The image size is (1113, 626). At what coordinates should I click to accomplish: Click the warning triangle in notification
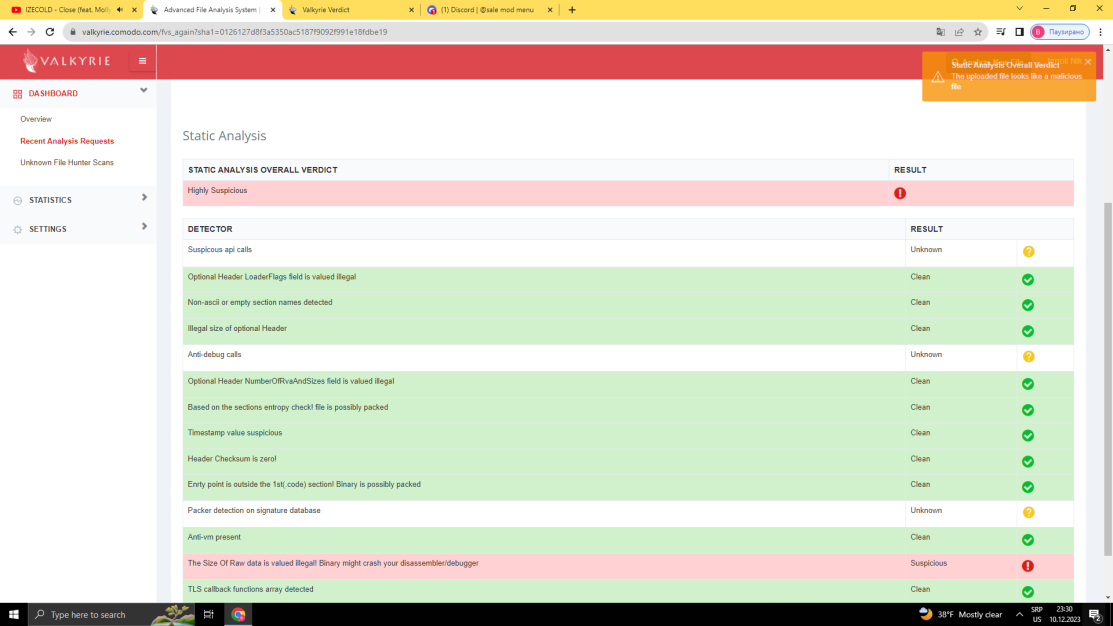938,77
